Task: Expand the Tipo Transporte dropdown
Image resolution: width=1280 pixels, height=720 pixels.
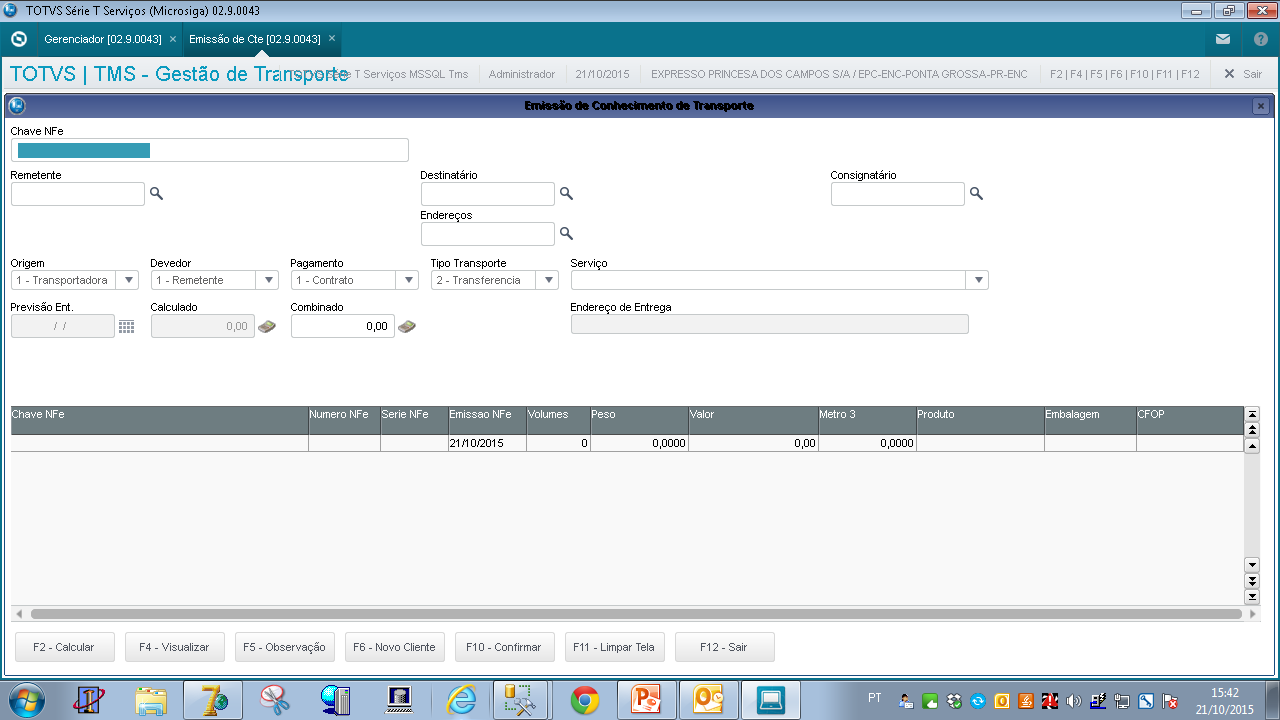Action: [547, 280]
